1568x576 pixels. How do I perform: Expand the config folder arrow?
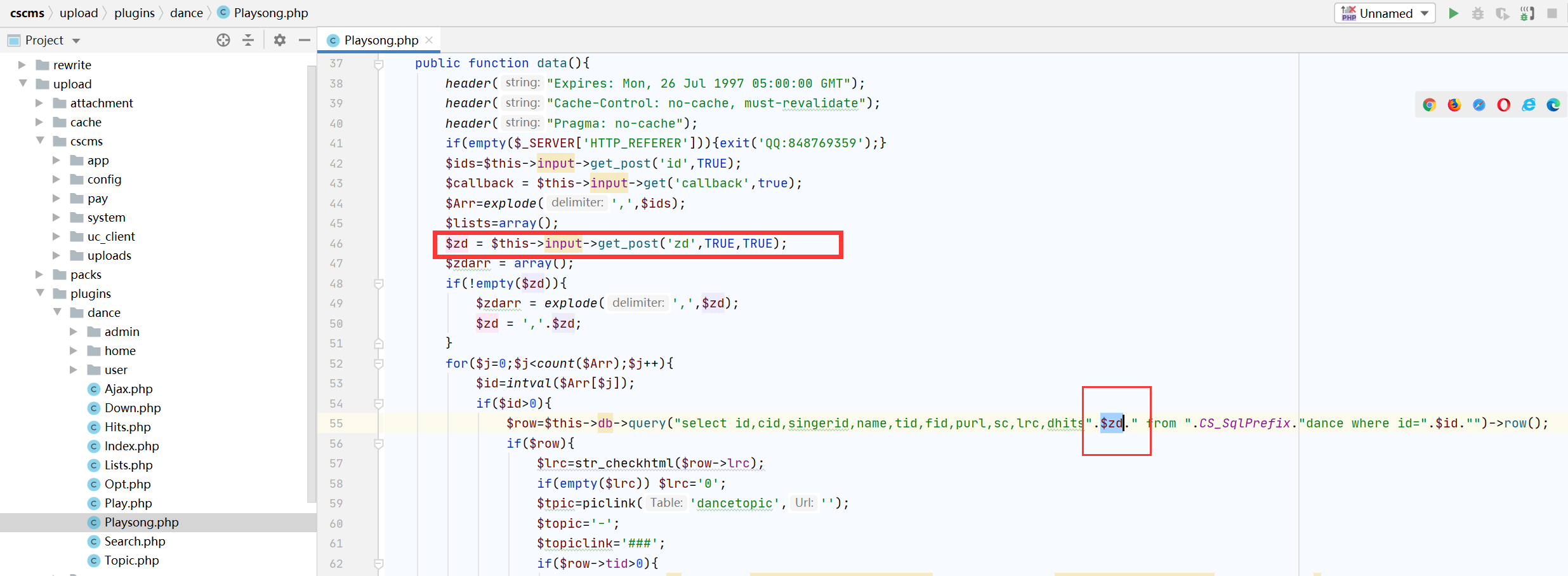click(56, 179)
